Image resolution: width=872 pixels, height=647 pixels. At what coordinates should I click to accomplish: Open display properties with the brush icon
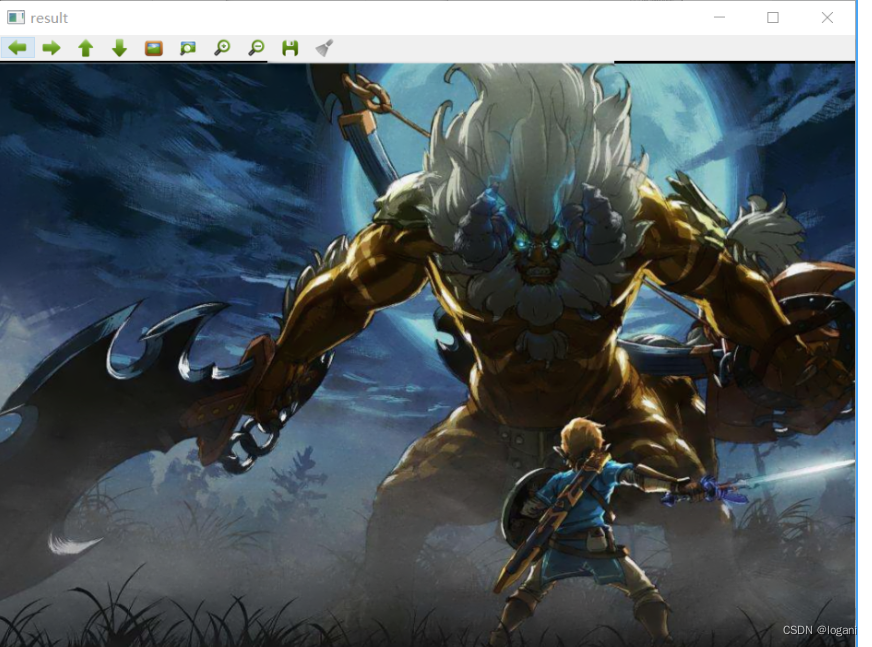(x=324, y=48)
